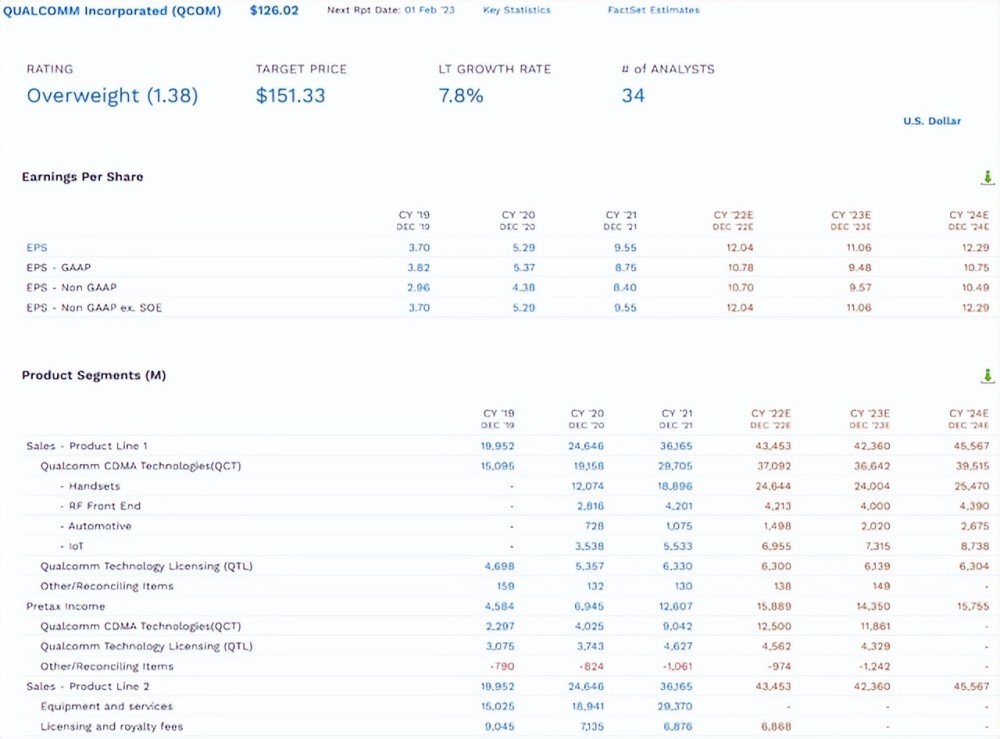The height and width of the screenshot is (739, 1000).
Task: Open the blue EPS row link
Action: pyautogui.click(x=37, y=247)
